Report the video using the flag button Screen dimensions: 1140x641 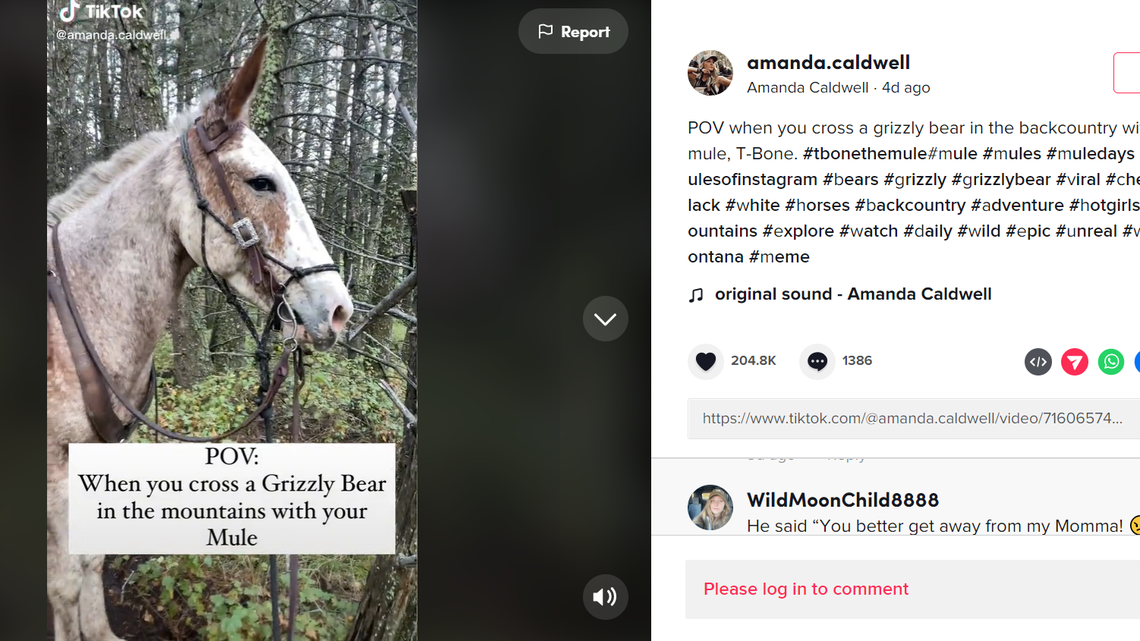point(573,31)
